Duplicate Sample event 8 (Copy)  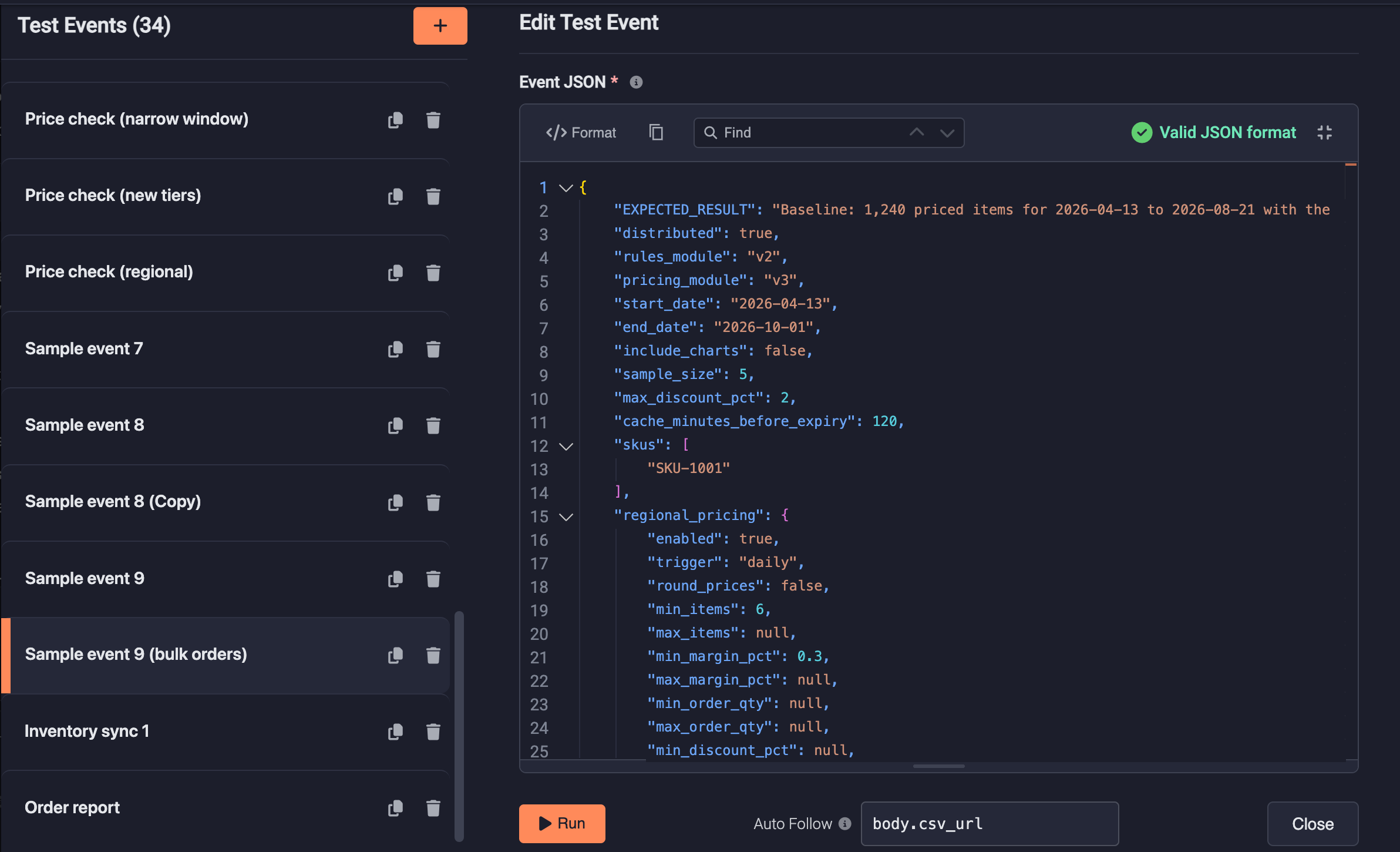tap(395, 502)
